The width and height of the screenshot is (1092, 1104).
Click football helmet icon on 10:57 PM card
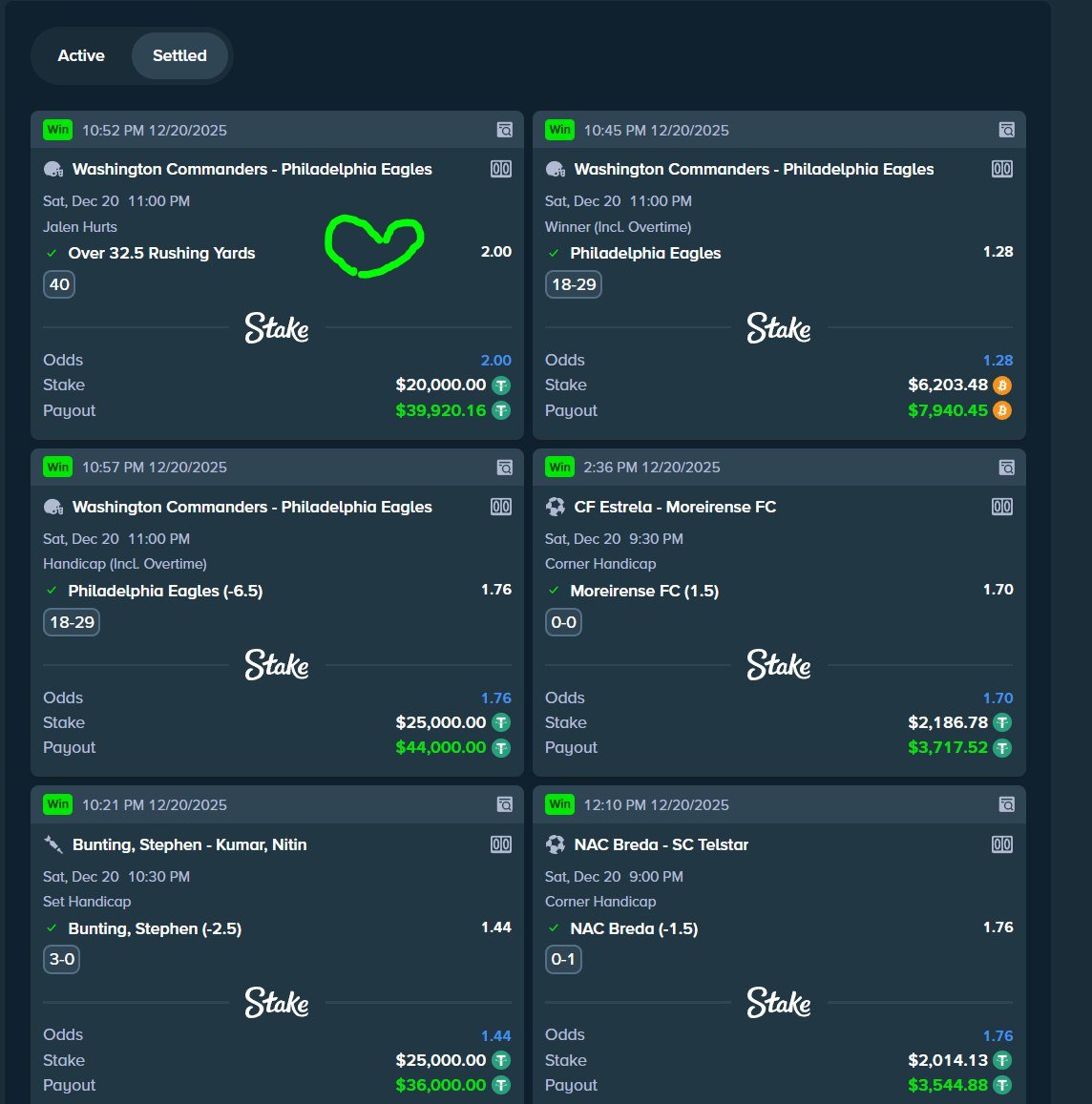[53, 507]
